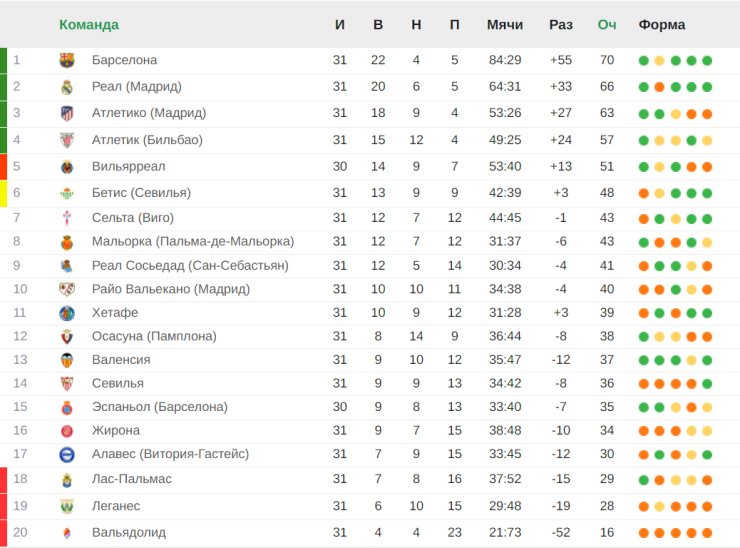Click the Athletic Bilbao crest icon
Image resolution: width=740 pixels, height=548 pixels.
(67, 140)
